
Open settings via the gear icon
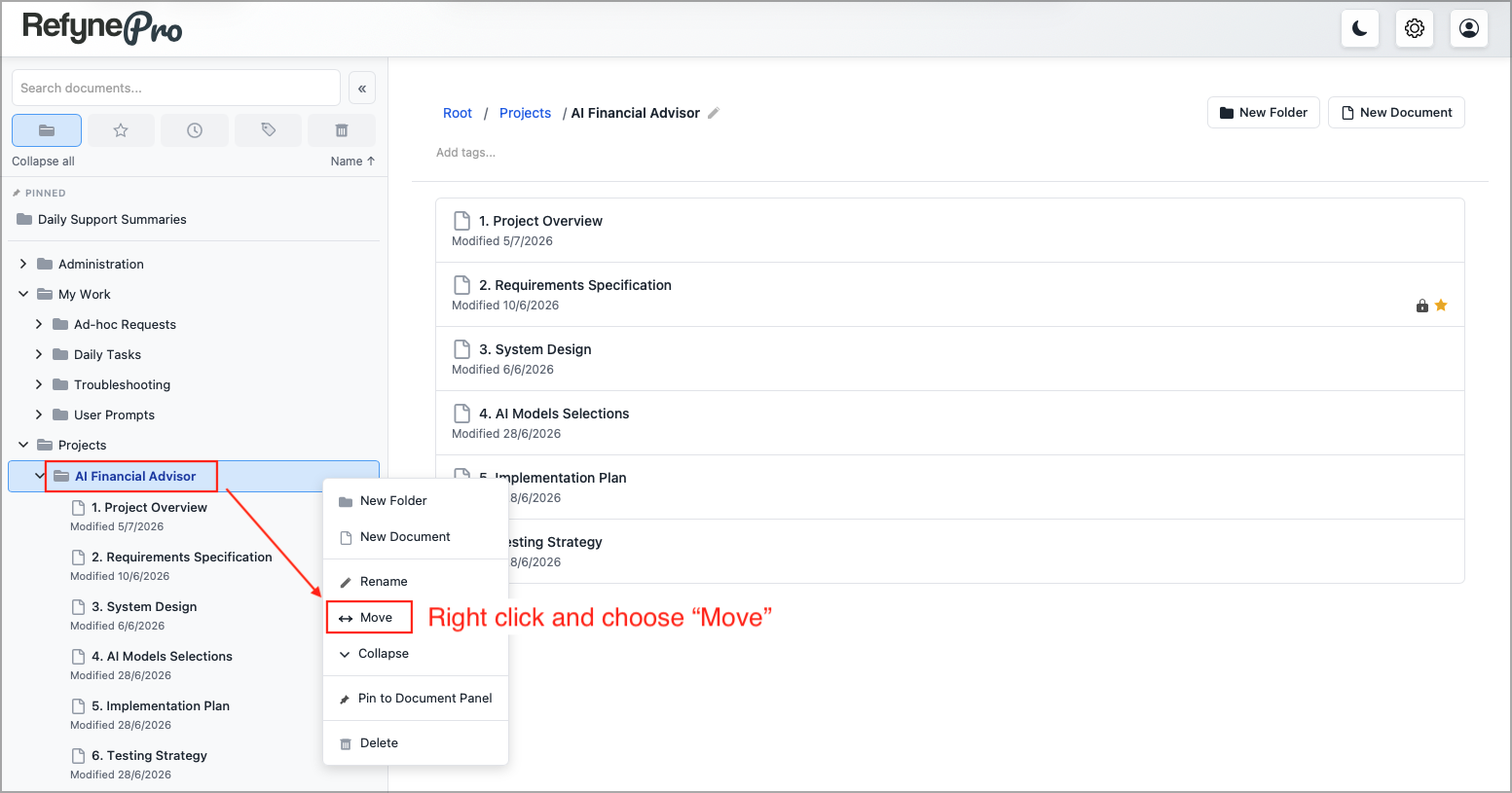pyautogui.click(x=1414, y=28)
